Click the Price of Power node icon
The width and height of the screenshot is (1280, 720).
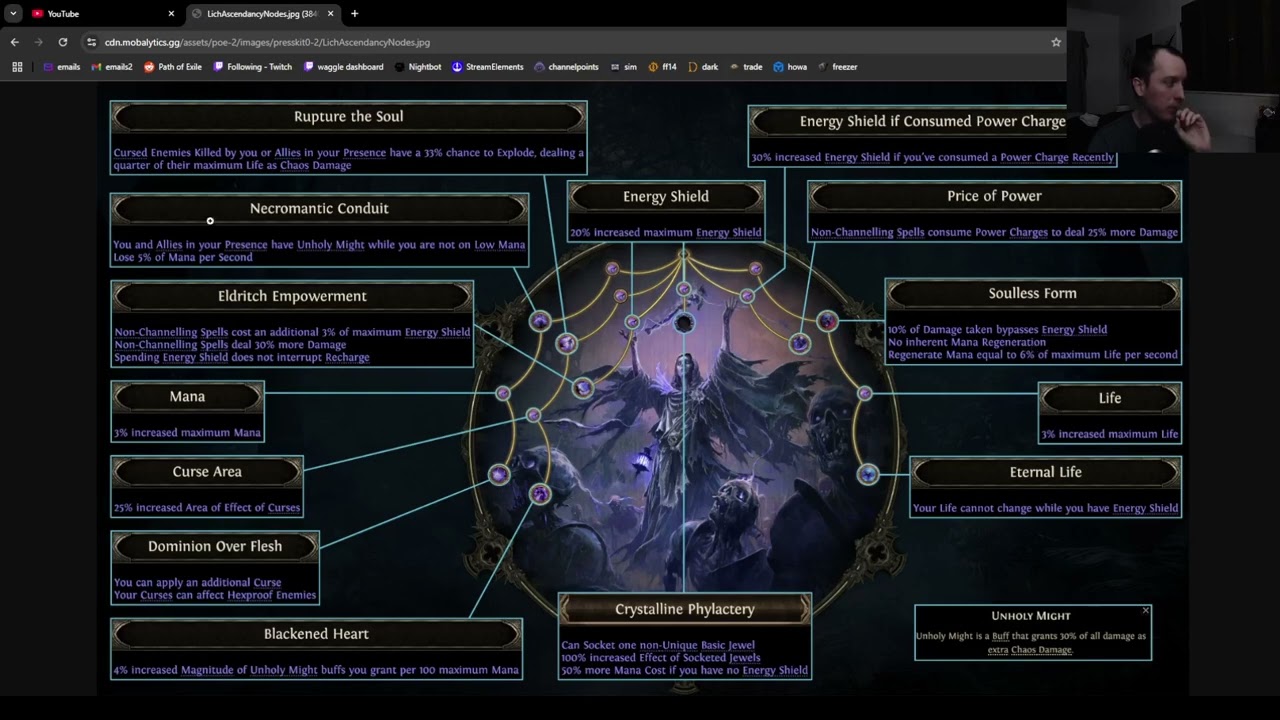coord(799,343)
